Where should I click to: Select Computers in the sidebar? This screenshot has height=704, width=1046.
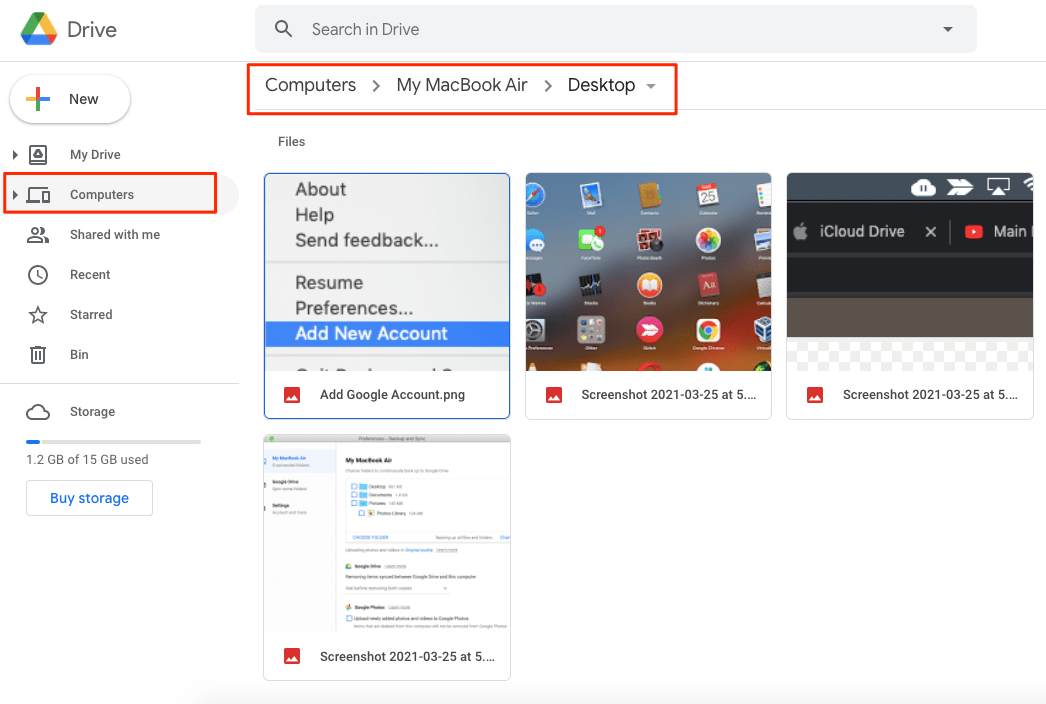(102, 195)
